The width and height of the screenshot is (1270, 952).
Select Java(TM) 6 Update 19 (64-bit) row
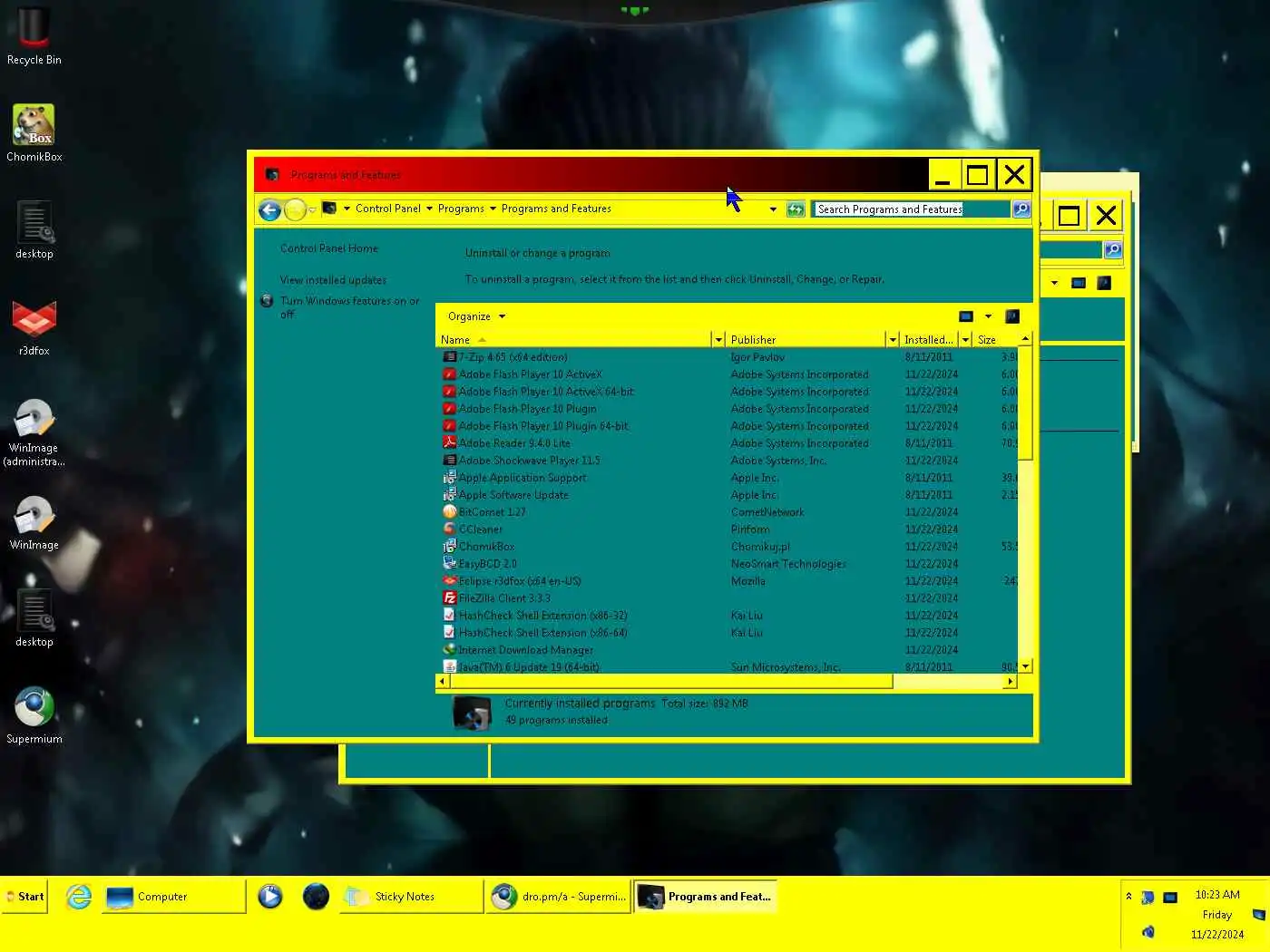pos(728,667)
